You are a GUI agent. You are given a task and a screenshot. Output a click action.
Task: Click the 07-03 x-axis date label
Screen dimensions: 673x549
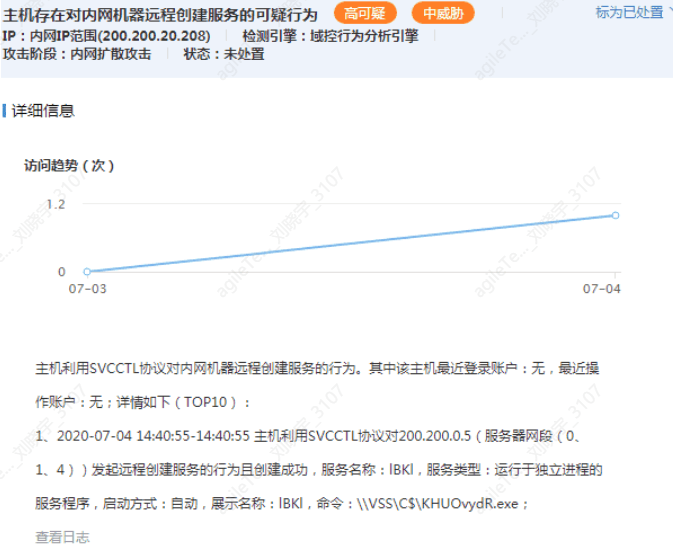[87, 289]
